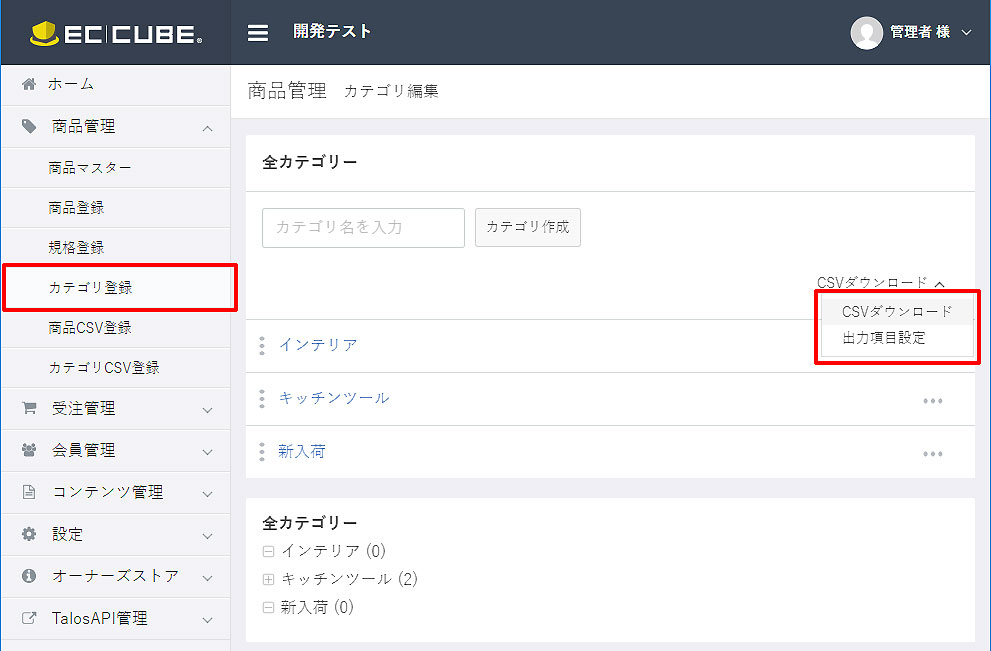
Task: Toggle the 新入荷 tree node box
Action: click(x=268, y=607)
